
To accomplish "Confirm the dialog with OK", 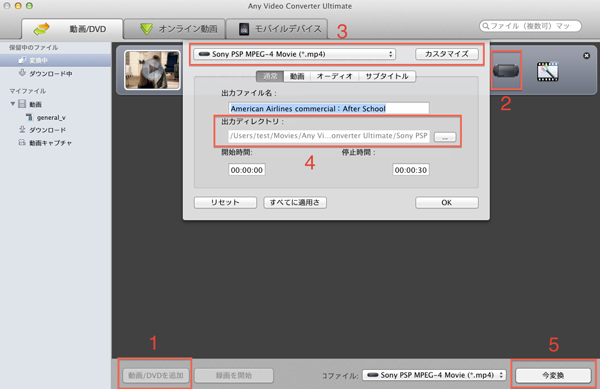I will [x=447, y=202].
